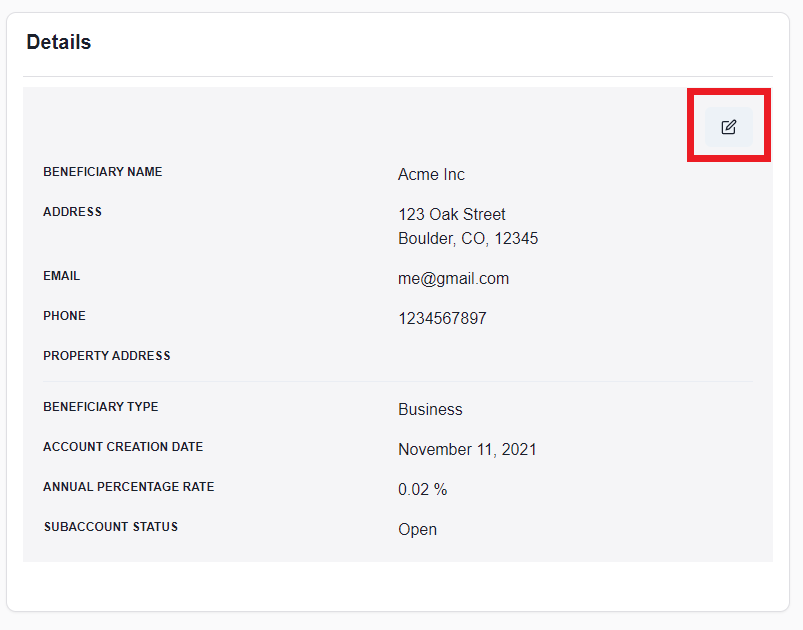Select the 0.02 % rate value
The image size is (803, 630).
click(x=422, y=489)
